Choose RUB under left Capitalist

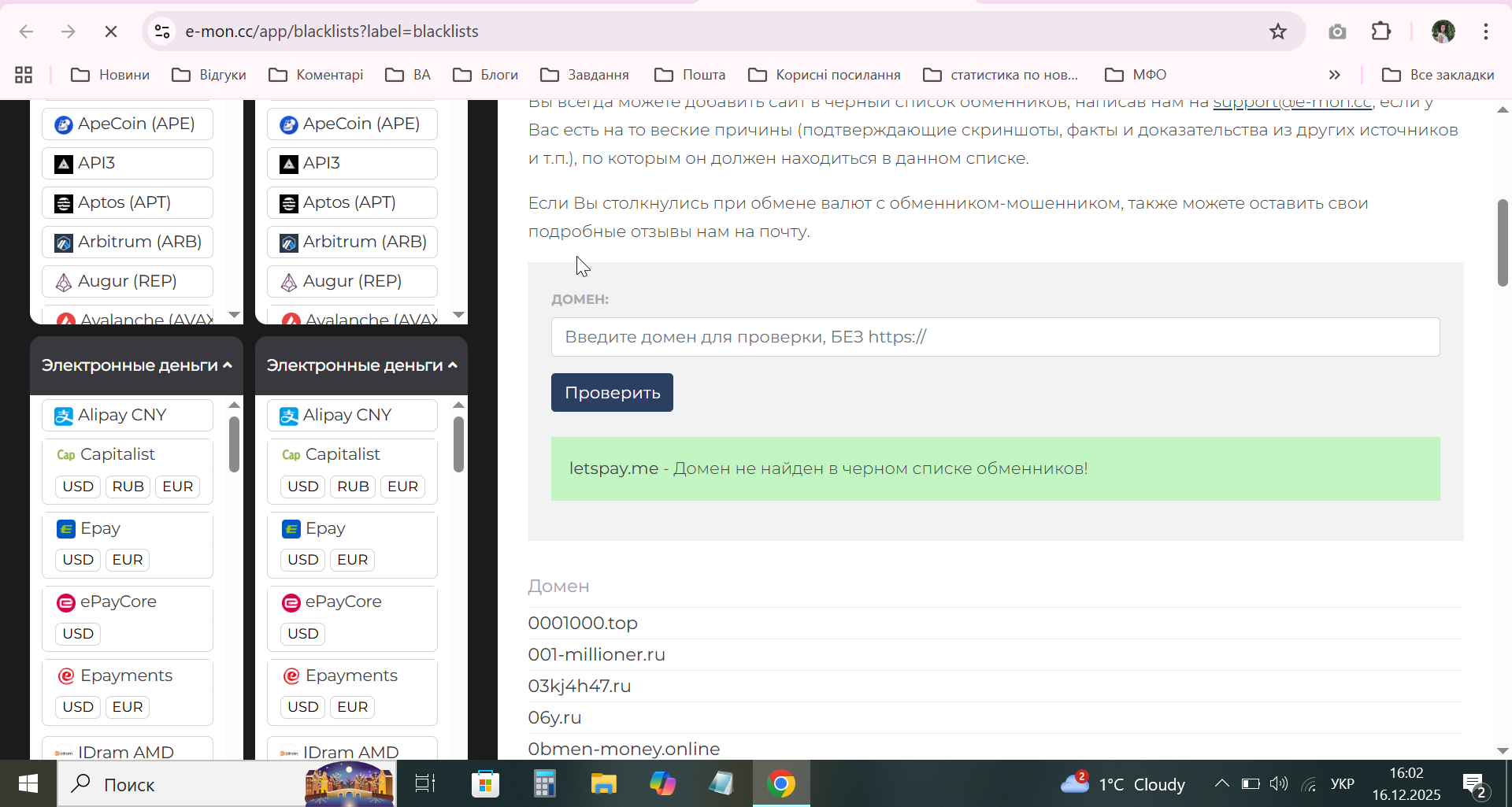point(128,487)
